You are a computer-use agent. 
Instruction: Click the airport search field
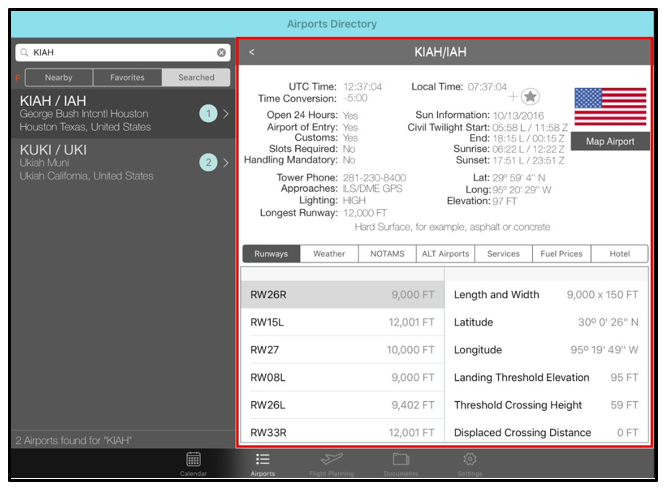coord(120,52)
